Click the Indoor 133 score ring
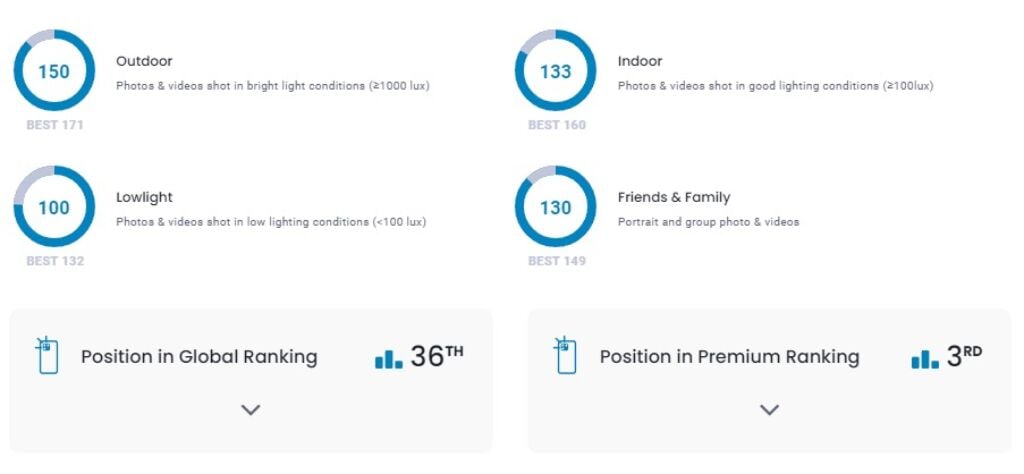Image resolution: width=1024 pixels, height=474 pixels. pyautogui.click(x=556, y=71)
